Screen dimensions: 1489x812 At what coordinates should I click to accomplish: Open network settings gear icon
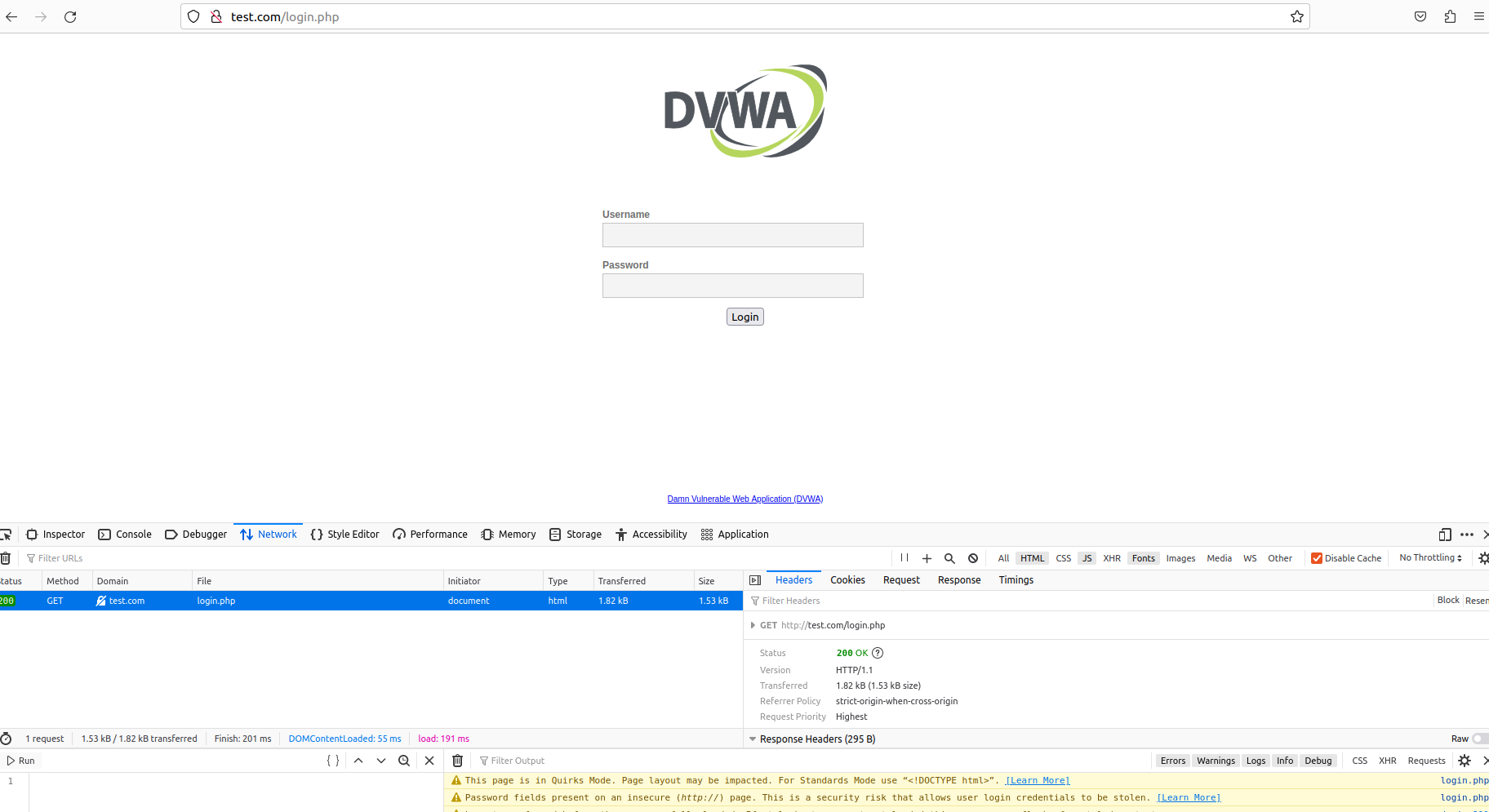1483,558
